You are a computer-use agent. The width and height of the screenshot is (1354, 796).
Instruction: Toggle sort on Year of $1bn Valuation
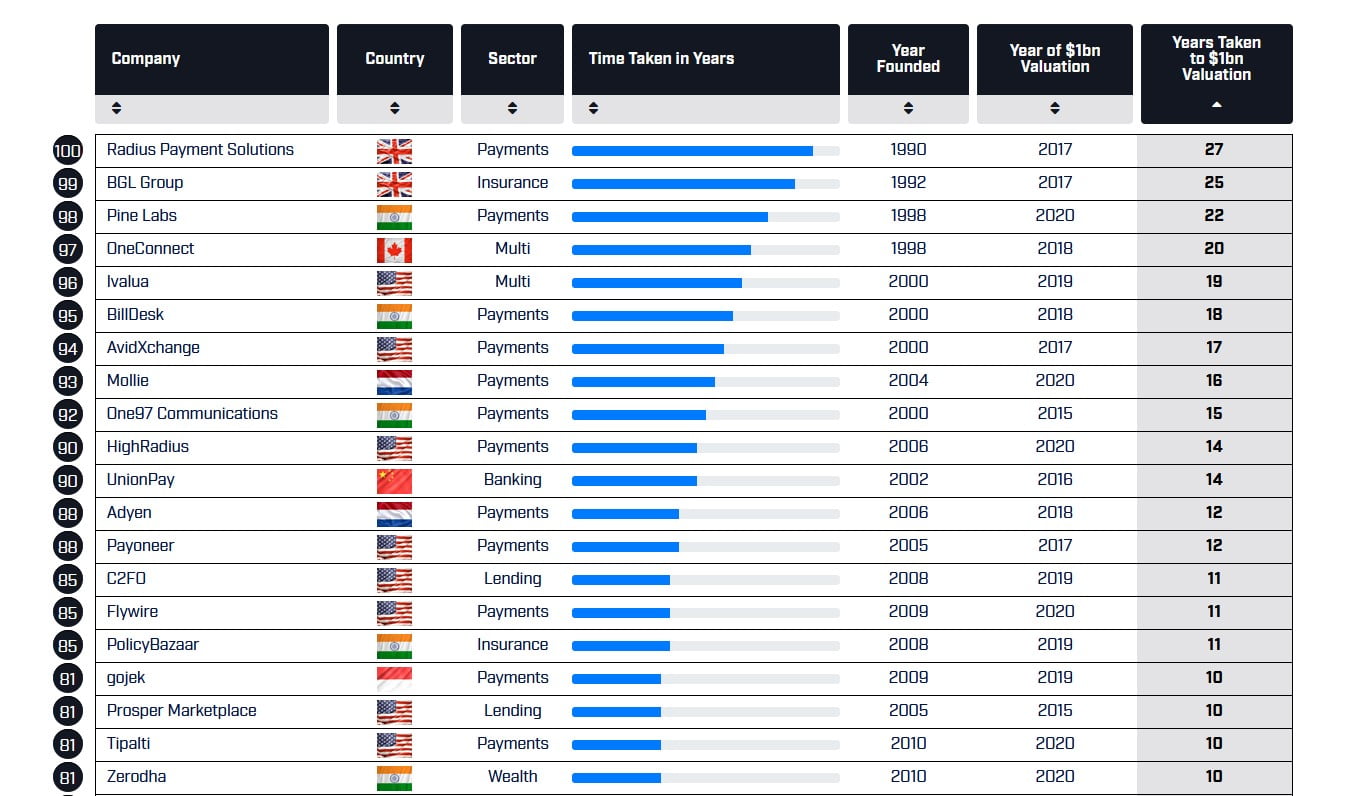click(x=1054, y=108)
